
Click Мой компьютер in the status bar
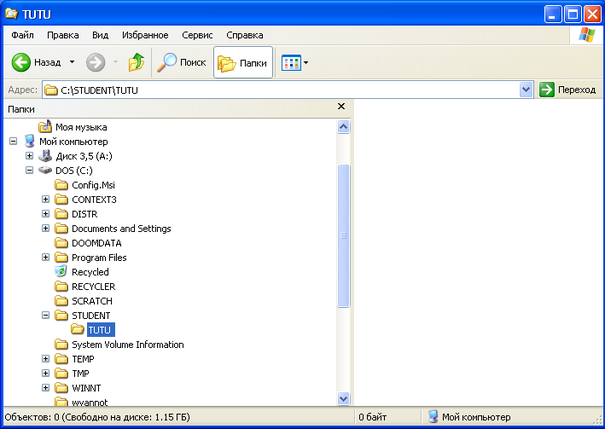point(469,417)
